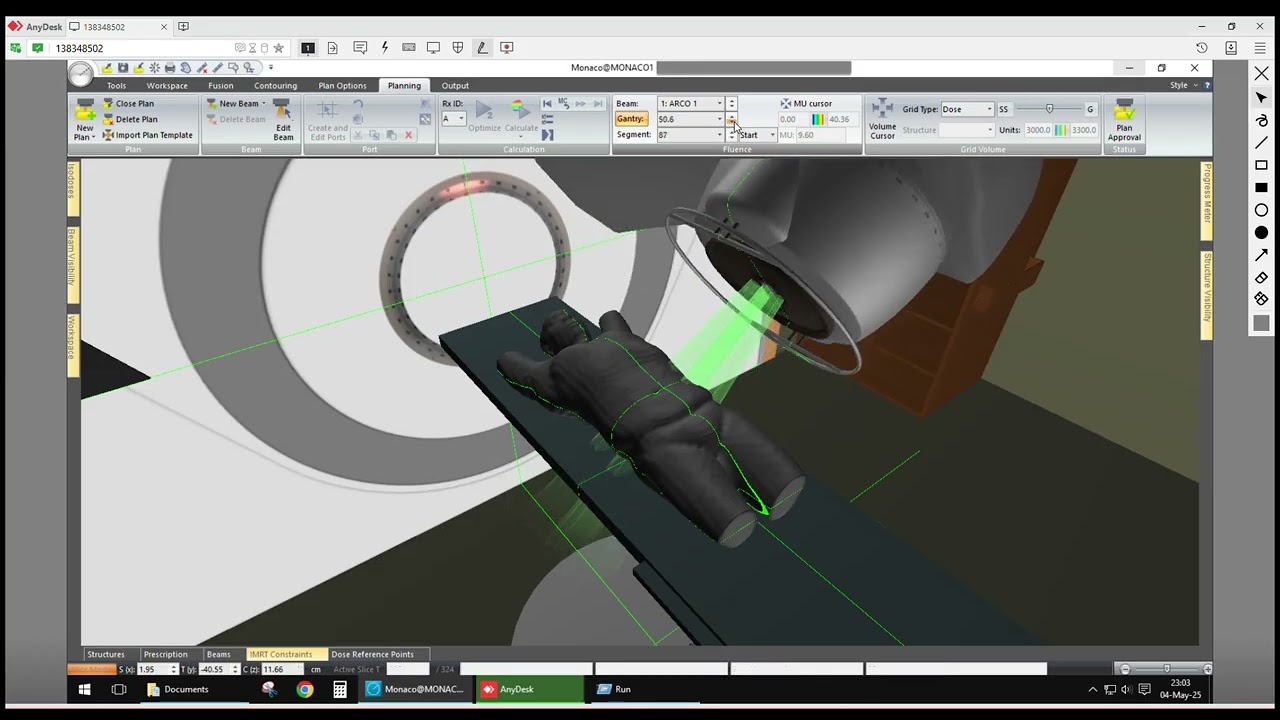This screenshot has width=1280, height=720.
Task: Click the Plan Approval button
Action: coord(1124,120)
